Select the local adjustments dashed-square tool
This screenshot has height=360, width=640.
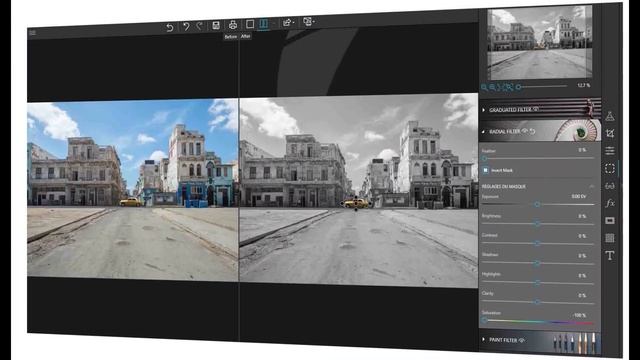coord(610,168)
